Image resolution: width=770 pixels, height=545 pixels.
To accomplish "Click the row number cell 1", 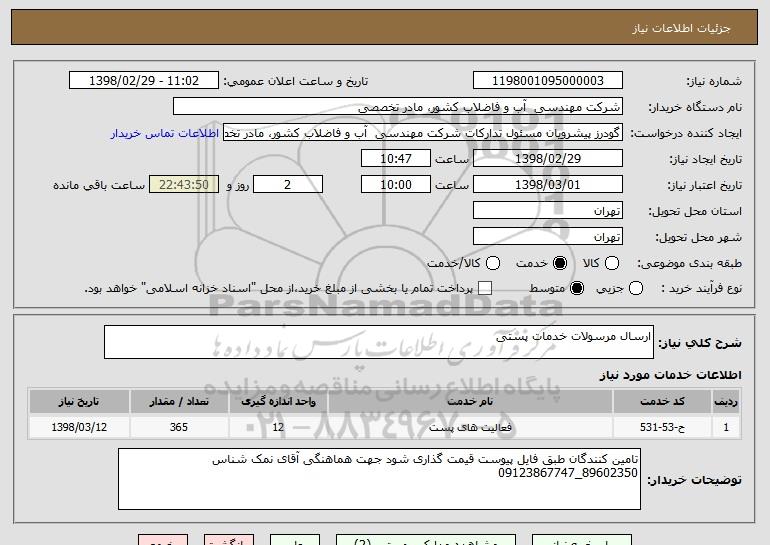I will pyautogui.click(x=726, y=427).
